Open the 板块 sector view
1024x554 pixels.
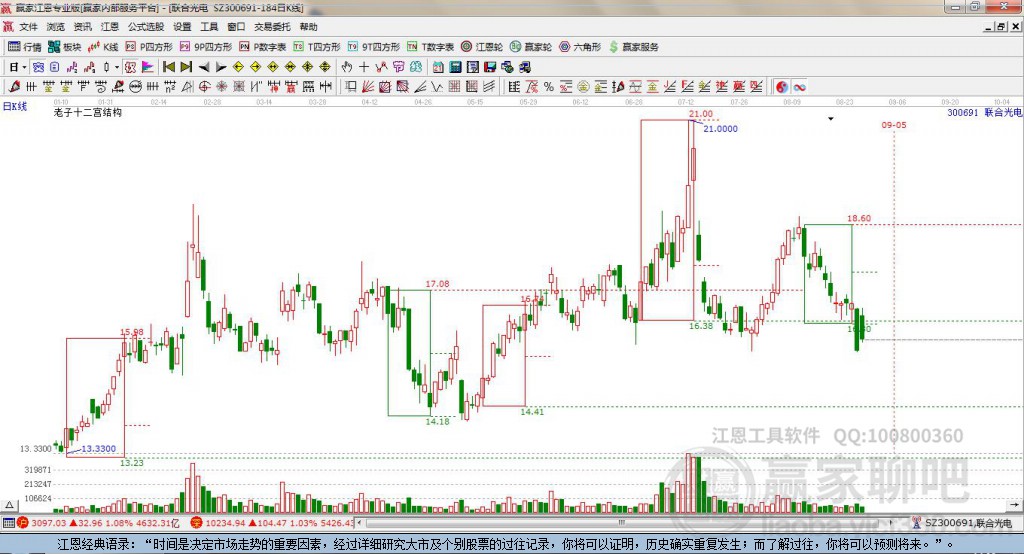point(65,47)
